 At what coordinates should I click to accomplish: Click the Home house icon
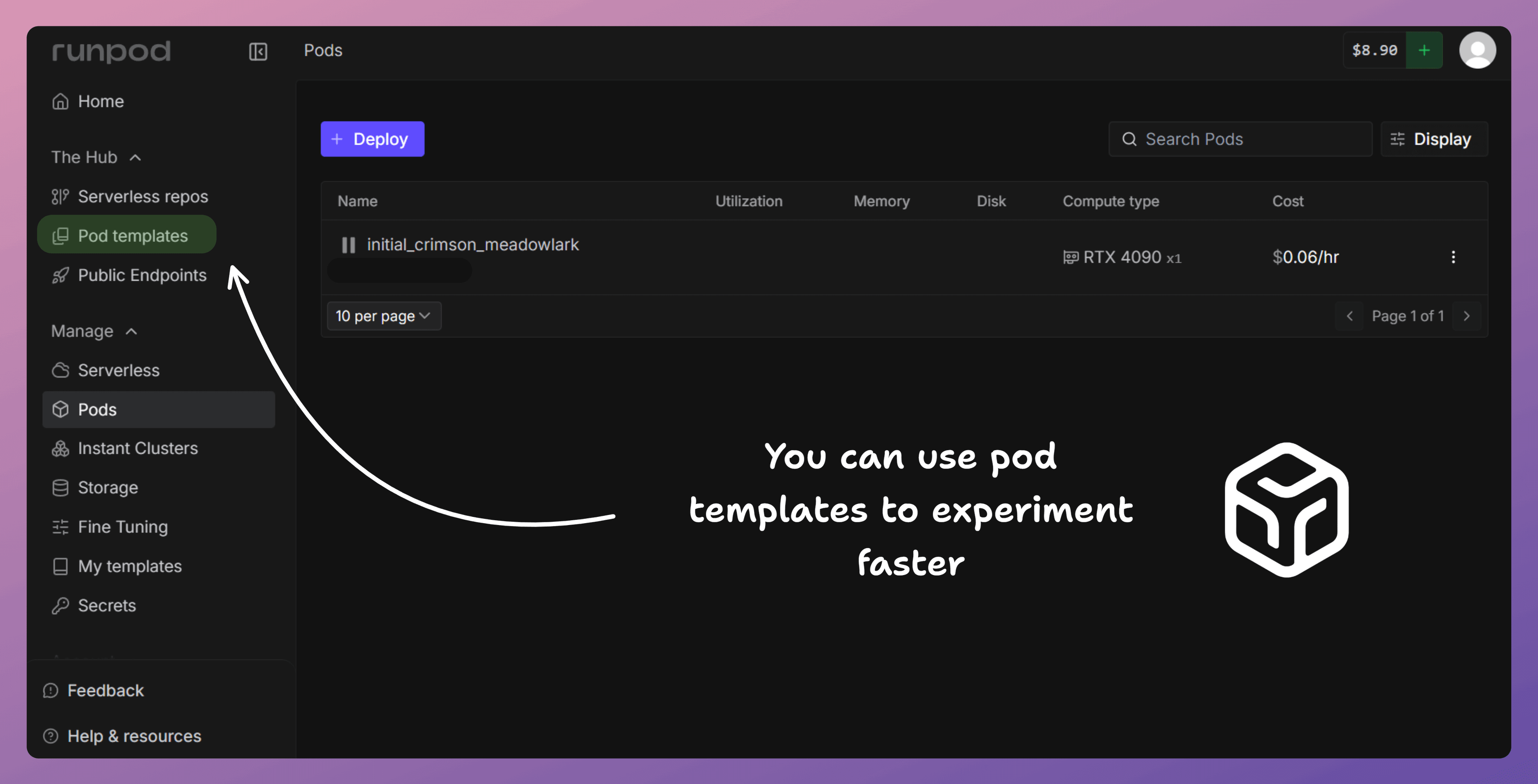(x=60, y=101)
